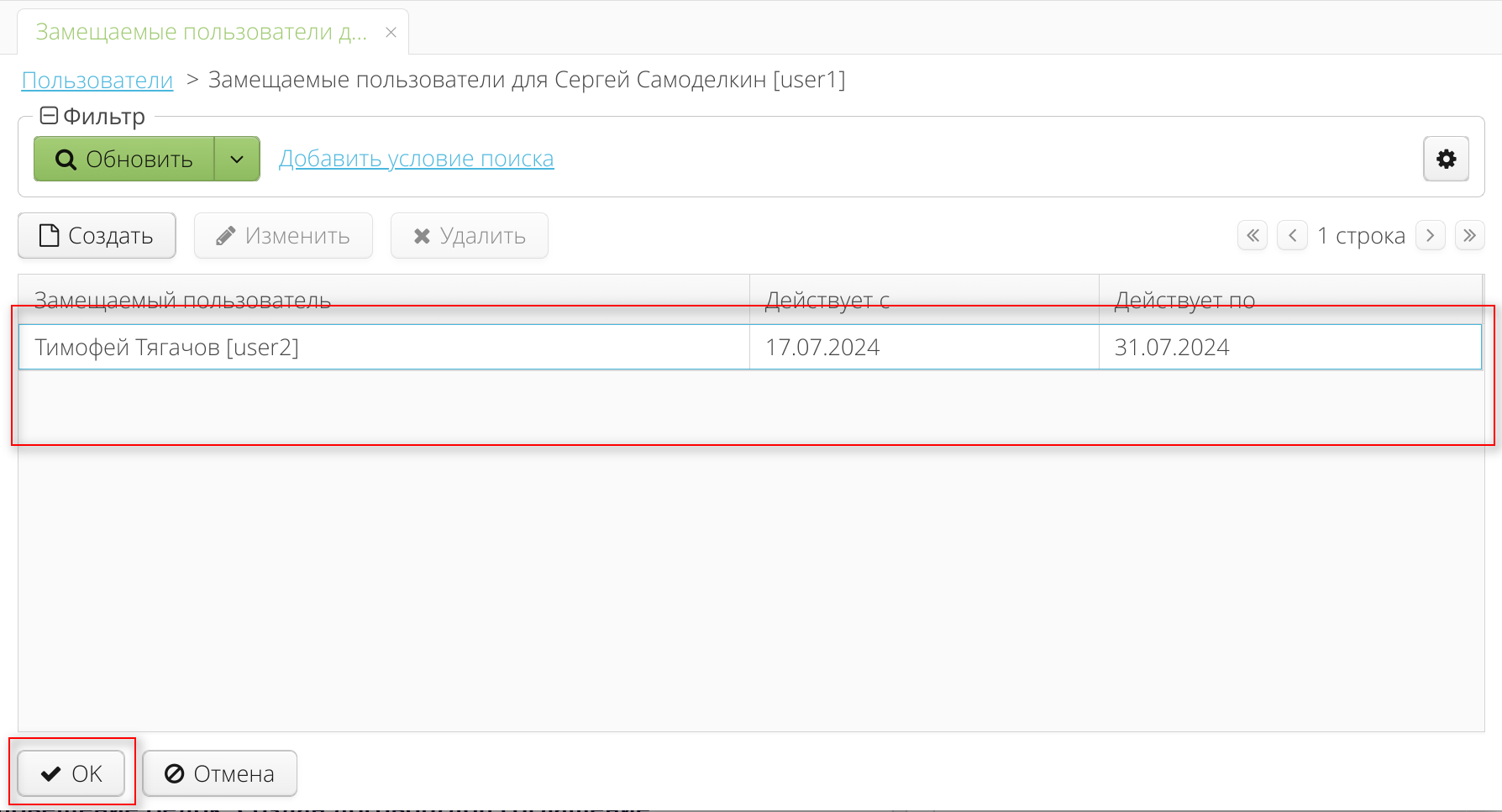Select the document icon on Создать button

coord(49,235)
